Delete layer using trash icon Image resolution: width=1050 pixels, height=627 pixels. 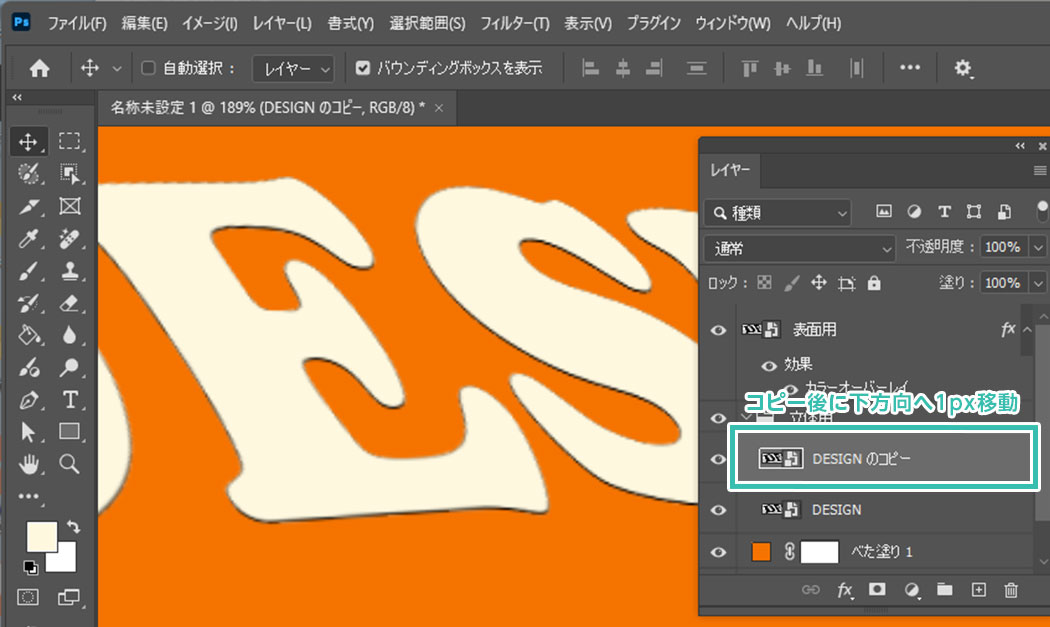pos(1011,590)
